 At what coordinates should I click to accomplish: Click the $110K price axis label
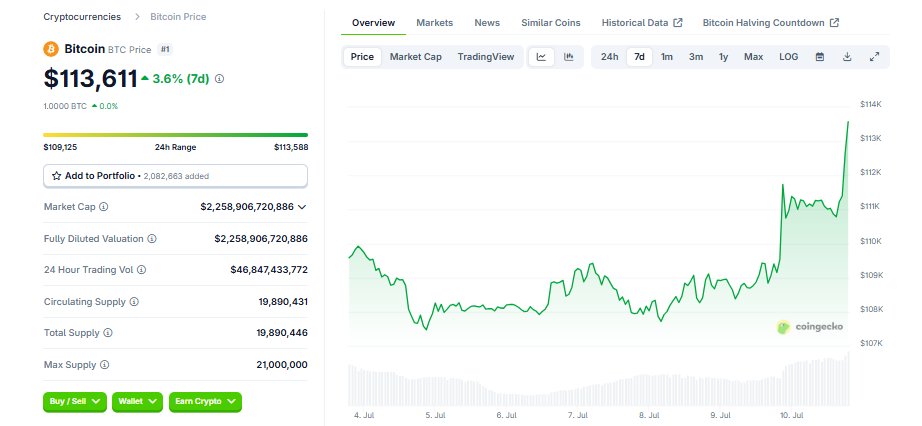click(x=870, y=241)
